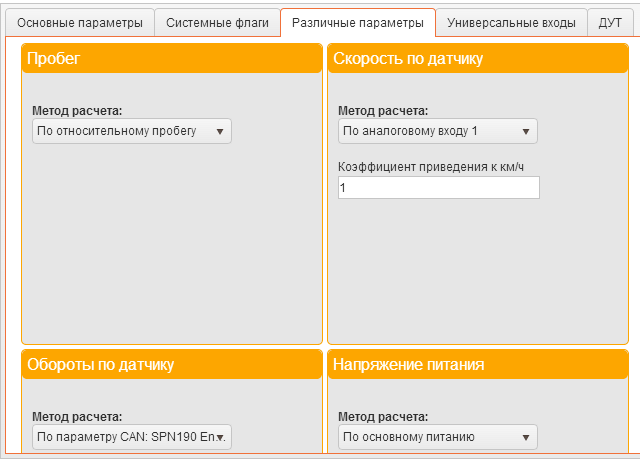Select the Пробег panel header
640x461 pixels.
pos(172,58)
